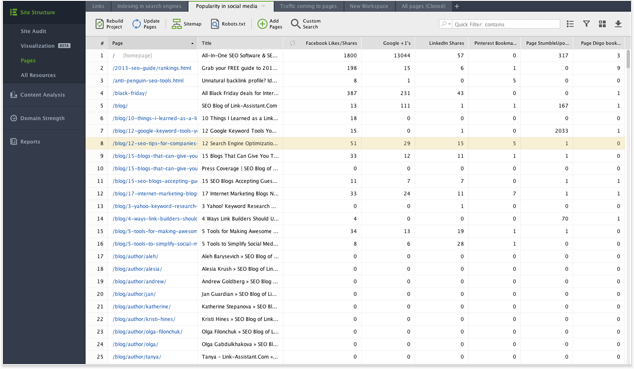Open All Resources in the sidebar
The height and width of the screenshot is (369, 634).
click(x=38, y=75)
